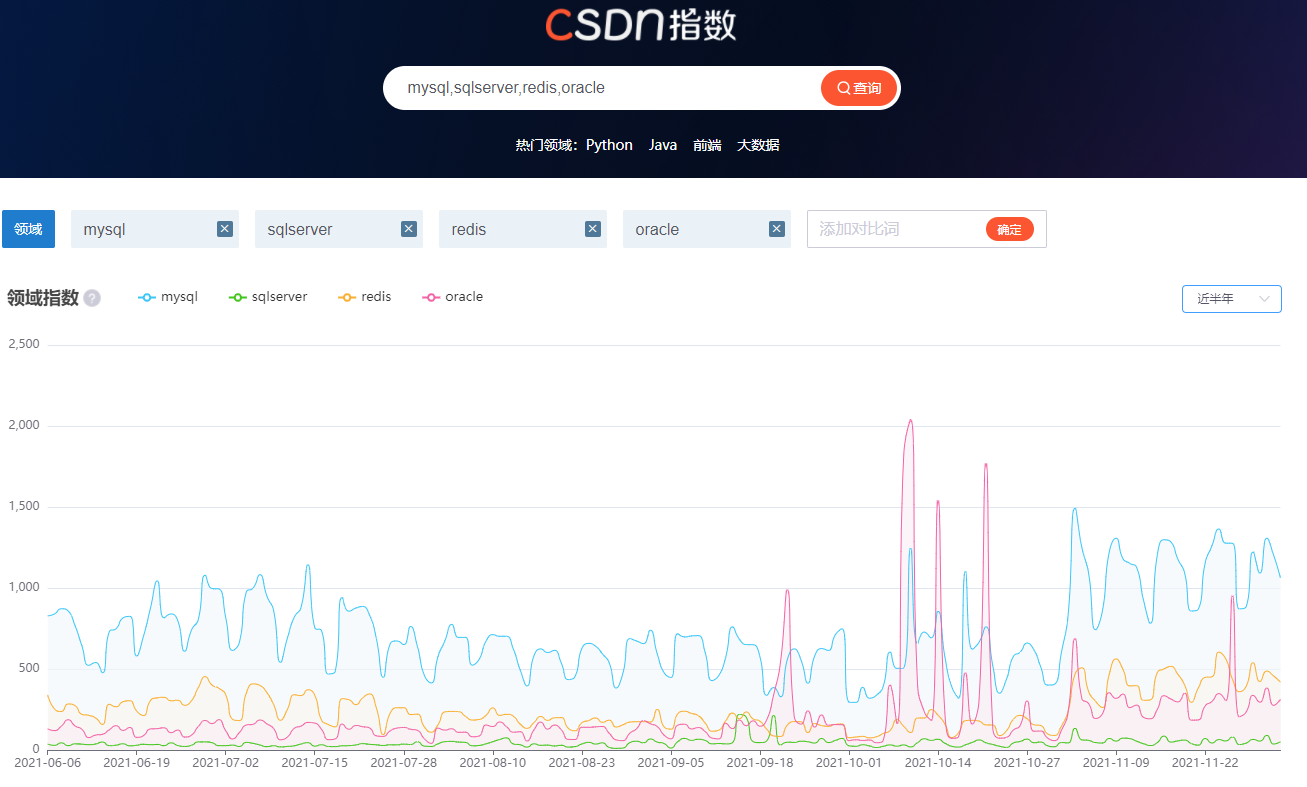Click the 1,500 y-axis label
This screenshot has height=787, width=1307.
tap(24, 506)
